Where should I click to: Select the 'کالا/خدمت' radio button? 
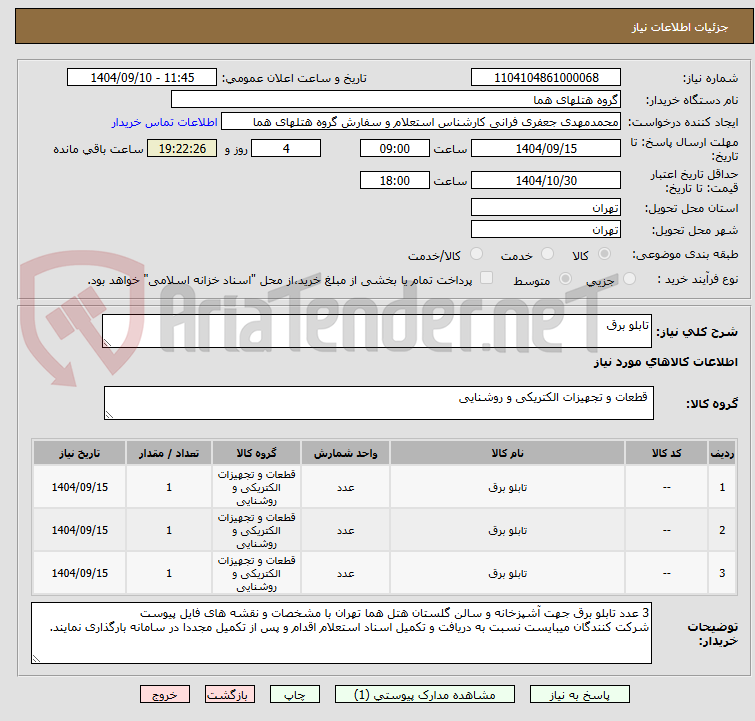(476, 253)
